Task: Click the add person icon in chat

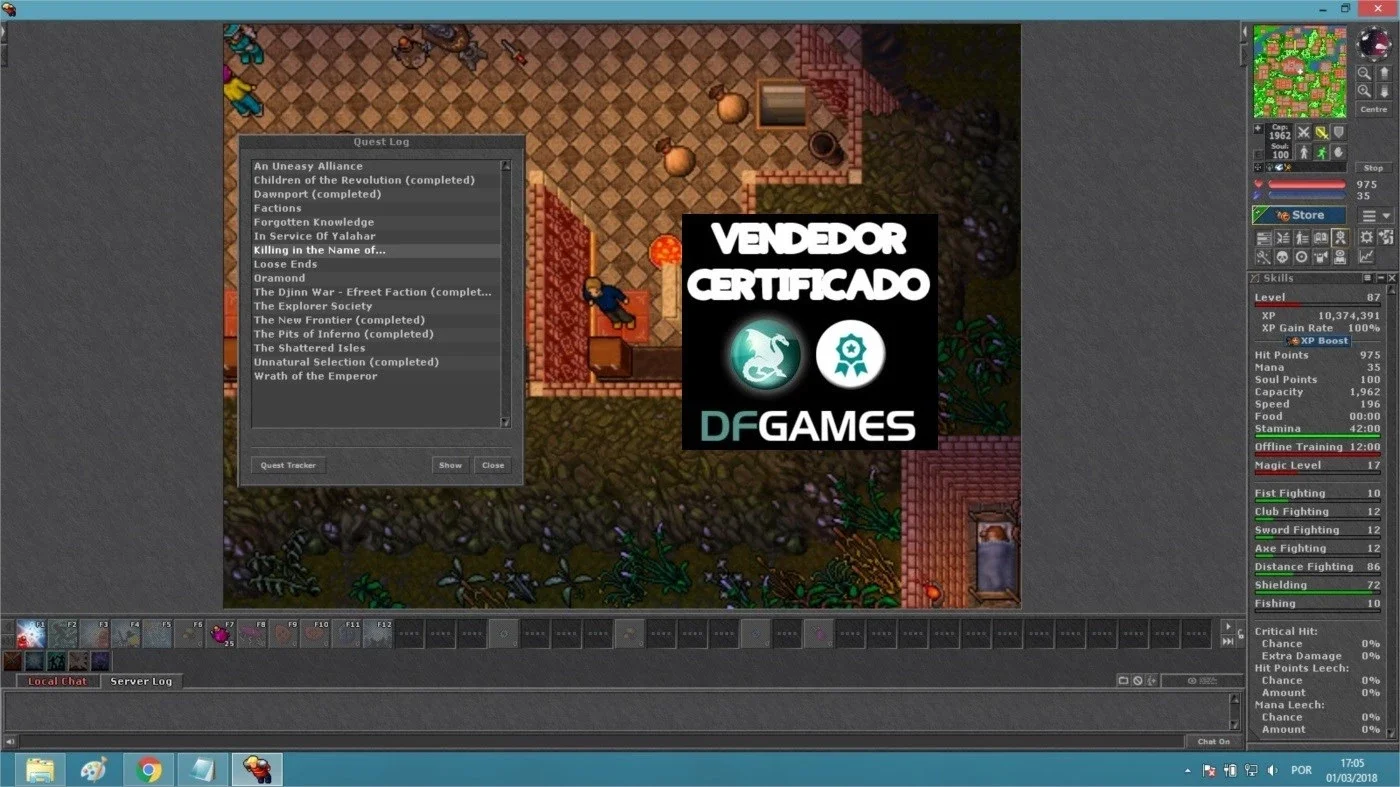Action: [x=1152, y=680]
